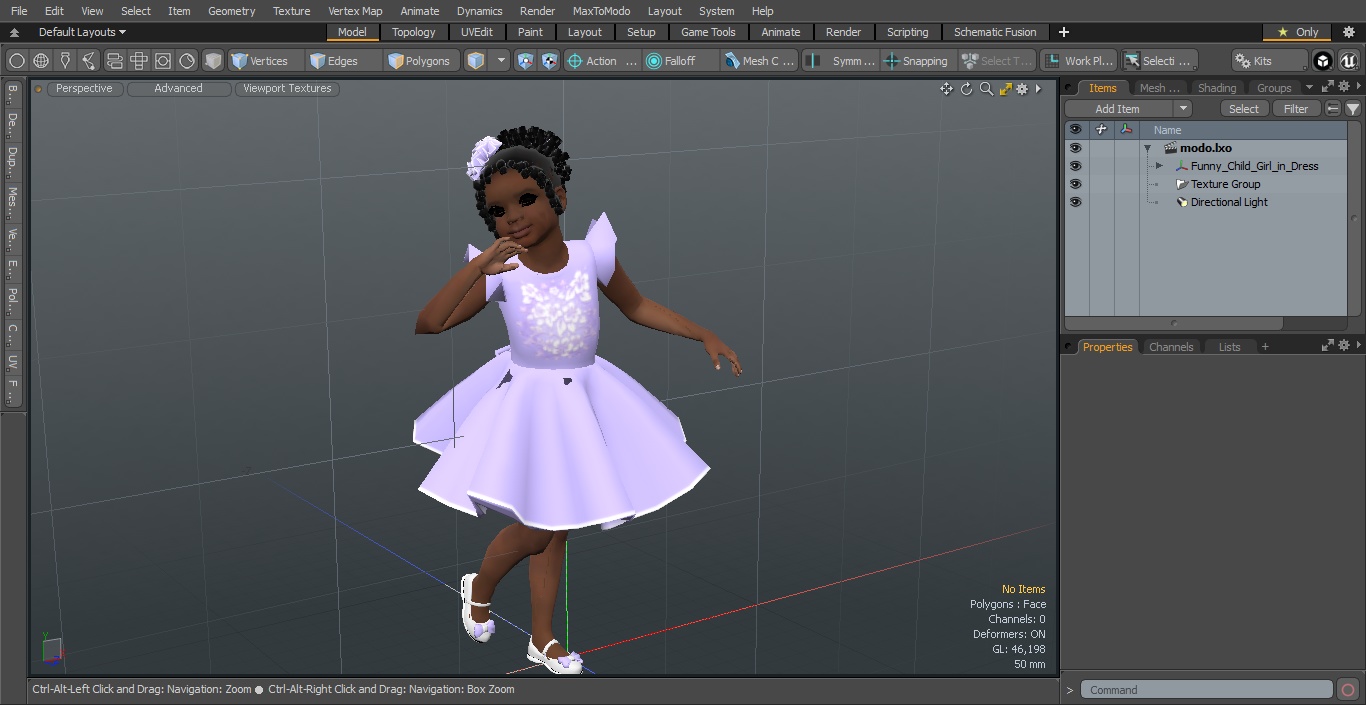1366x705 pixels.
Task: Open the Geometry menu
Action: [x=231, y=11]
